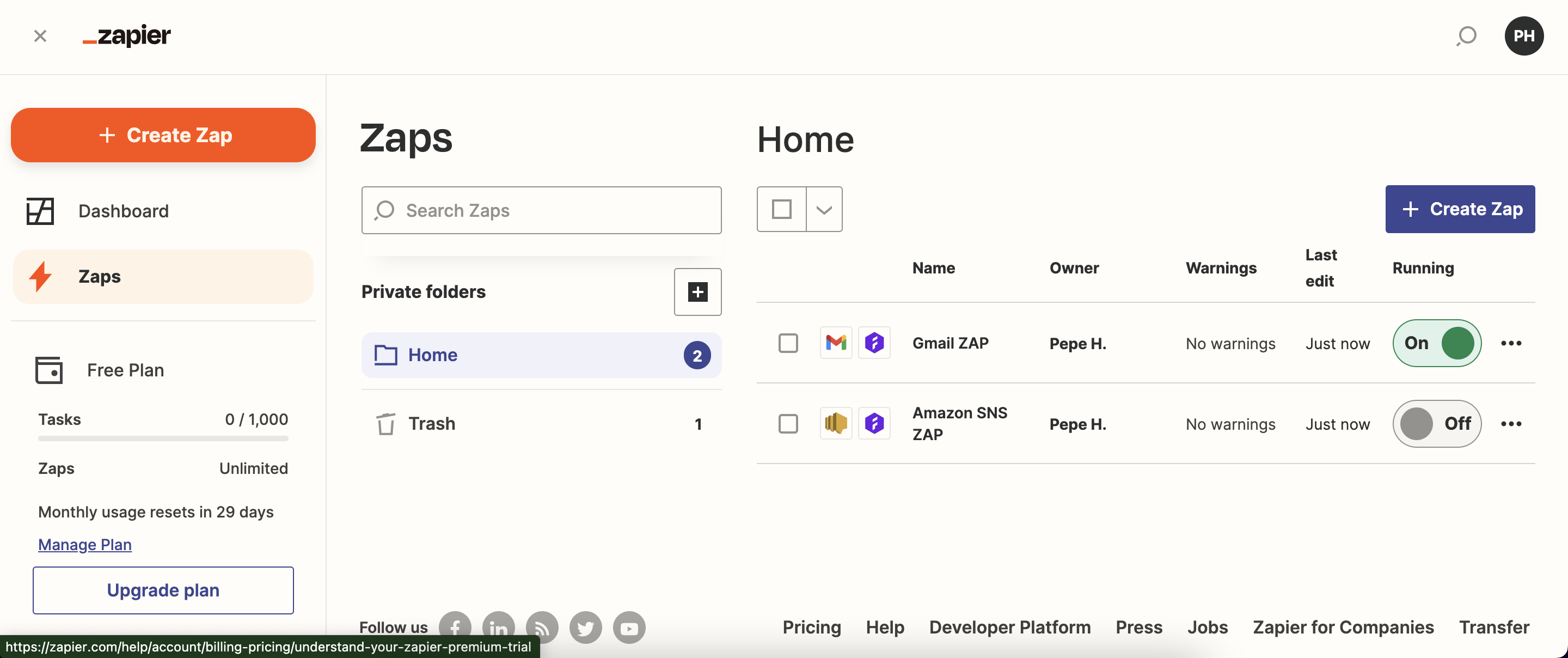Open the PH profile avatar menu
The width and height of the screenshot is (1568, 658).
pos(1524,36)
